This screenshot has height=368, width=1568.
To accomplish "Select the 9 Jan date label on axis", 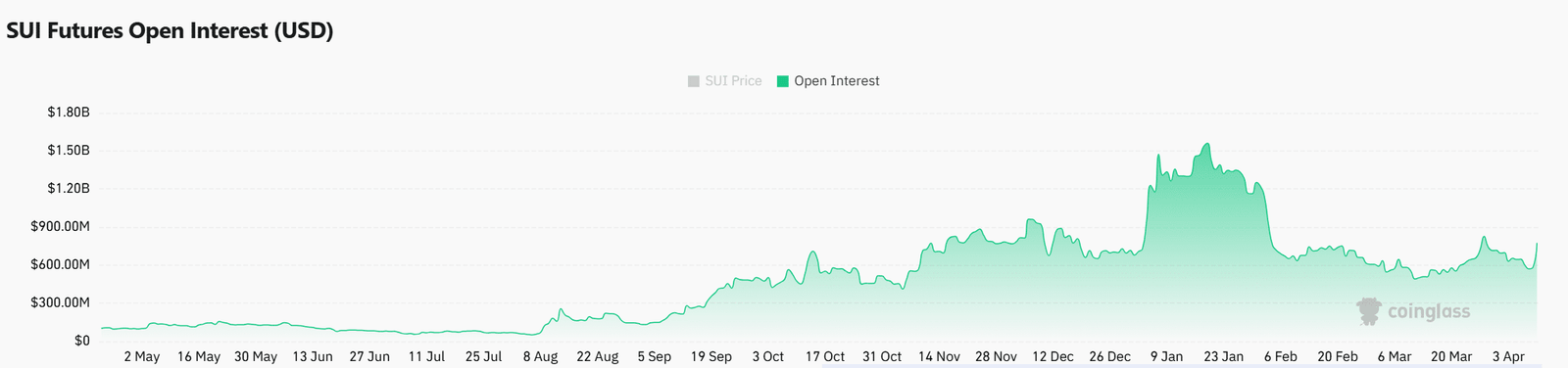I will 1166,357.
